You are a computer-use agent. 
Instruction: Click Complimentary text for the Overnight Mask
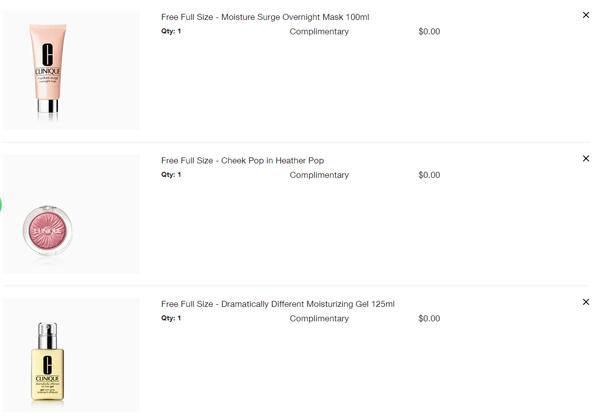[x=319, y=32]
